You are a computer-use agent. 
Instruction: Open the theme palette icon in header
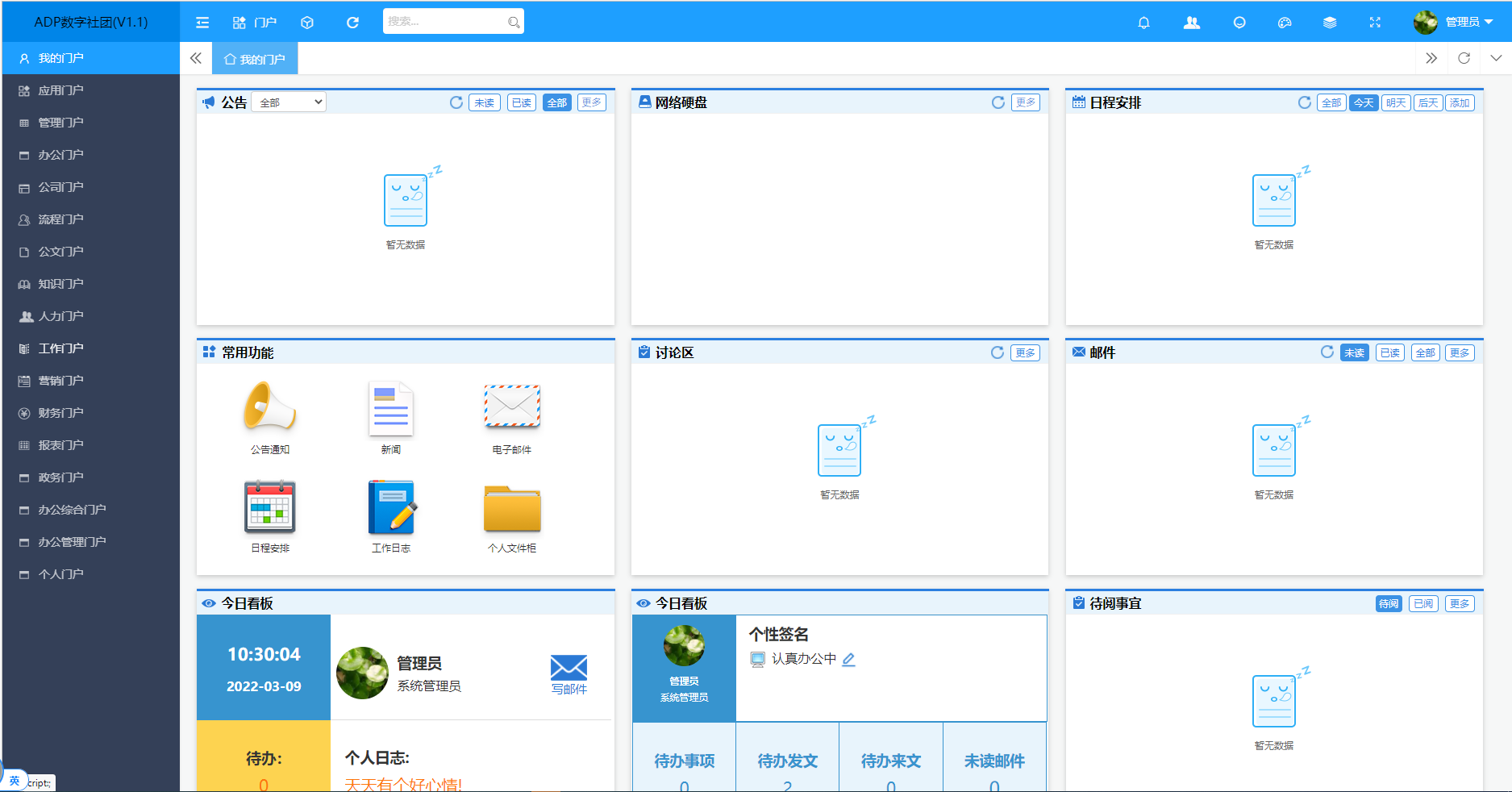(x=1285, y=23)
